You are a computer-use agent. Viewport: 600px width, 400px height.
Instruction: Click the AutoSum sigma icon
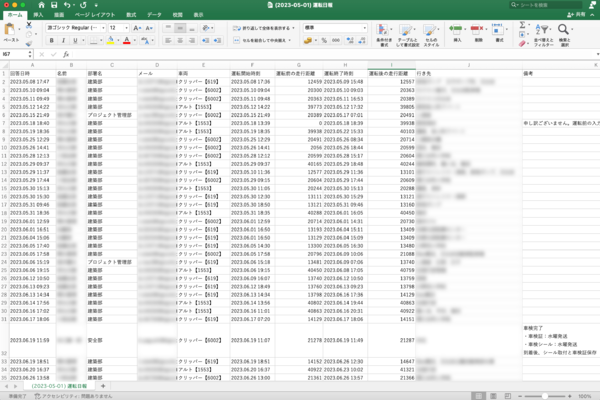click(522, 25)
